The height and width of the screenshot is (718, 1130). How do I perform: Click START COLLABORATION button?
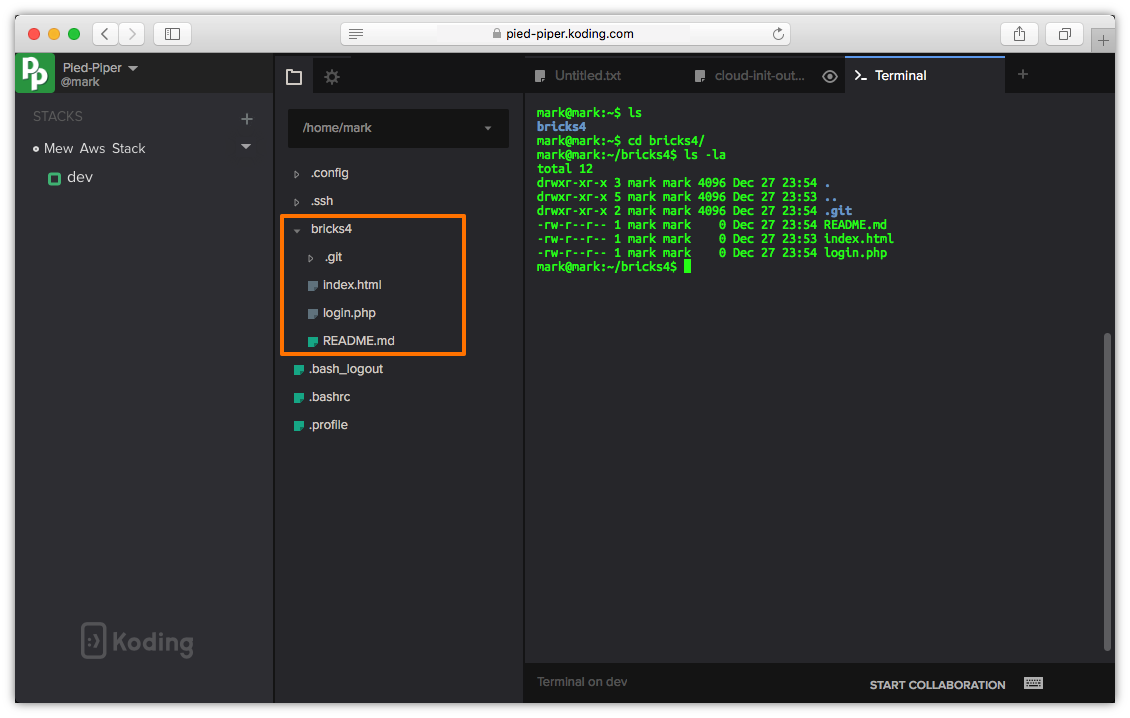(937, 685)
